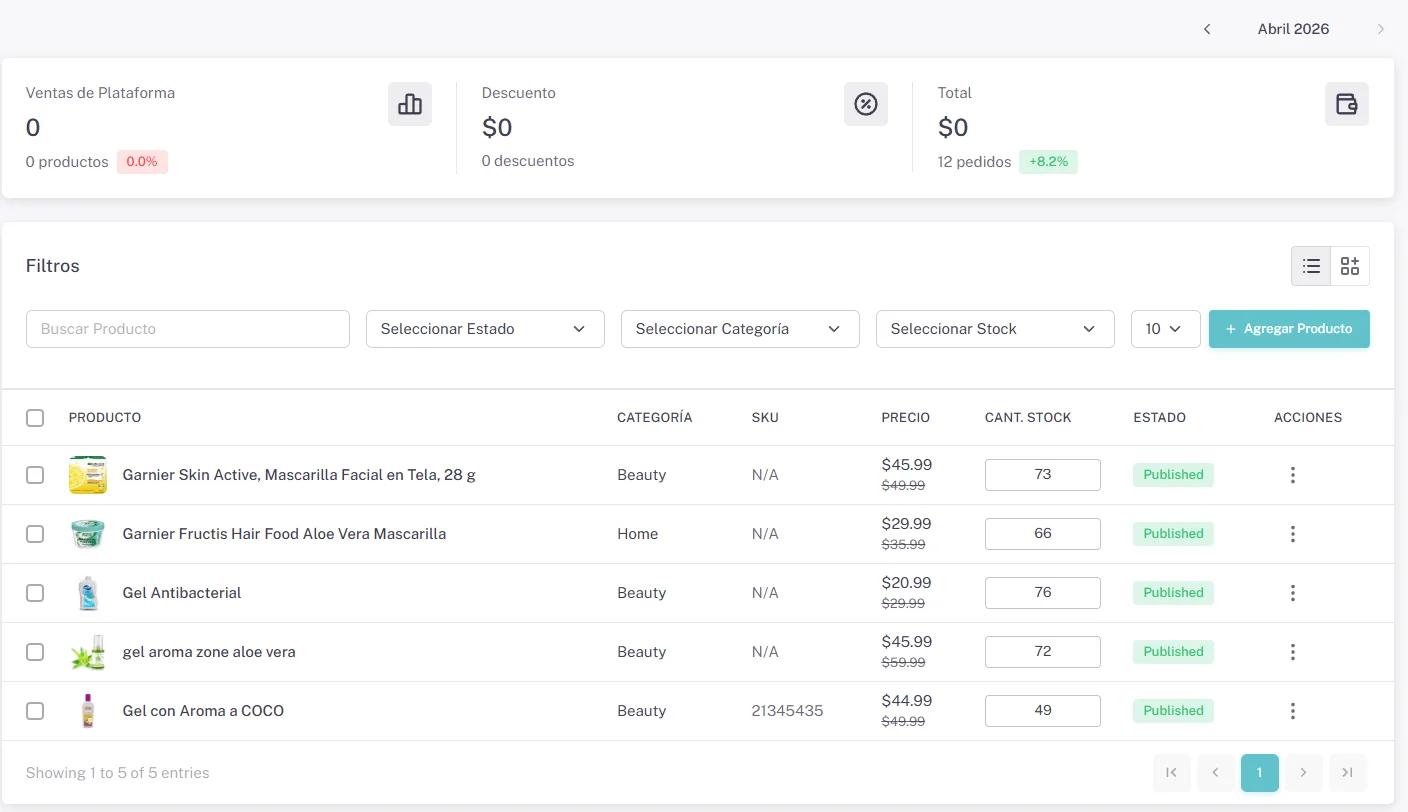Open actions menu for Gel con Aroma a COCO
The image size is (1408, 812).
point(1293,711)
